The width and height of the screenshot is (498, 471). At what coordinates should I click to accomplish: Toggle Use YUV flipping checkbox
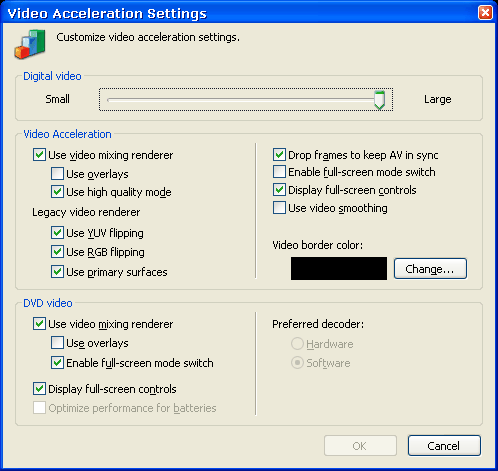57,233
